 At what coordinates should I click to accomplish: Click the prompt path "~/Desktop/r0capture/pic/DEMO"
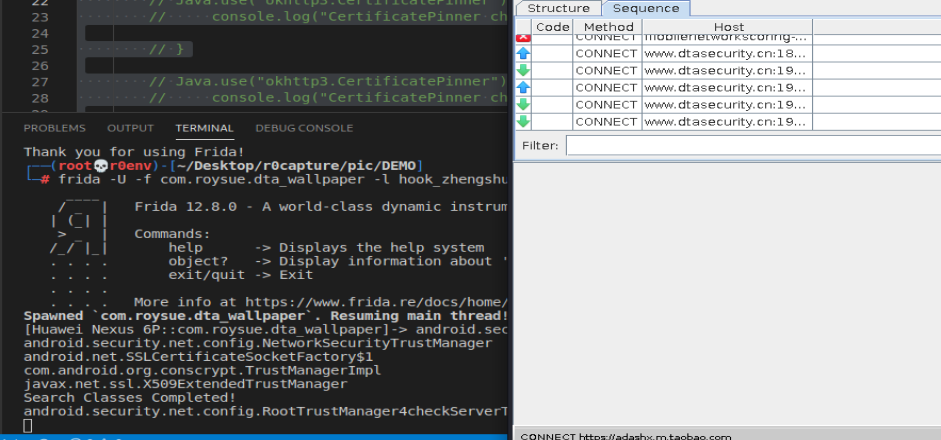(297, 166)
